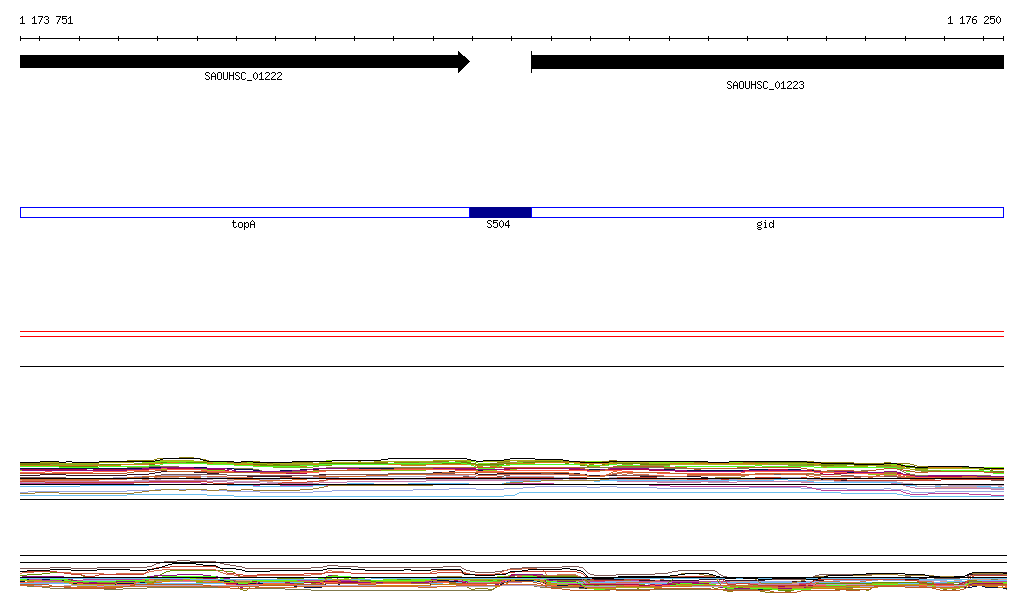Click the white topA segment box

[244, 212]
